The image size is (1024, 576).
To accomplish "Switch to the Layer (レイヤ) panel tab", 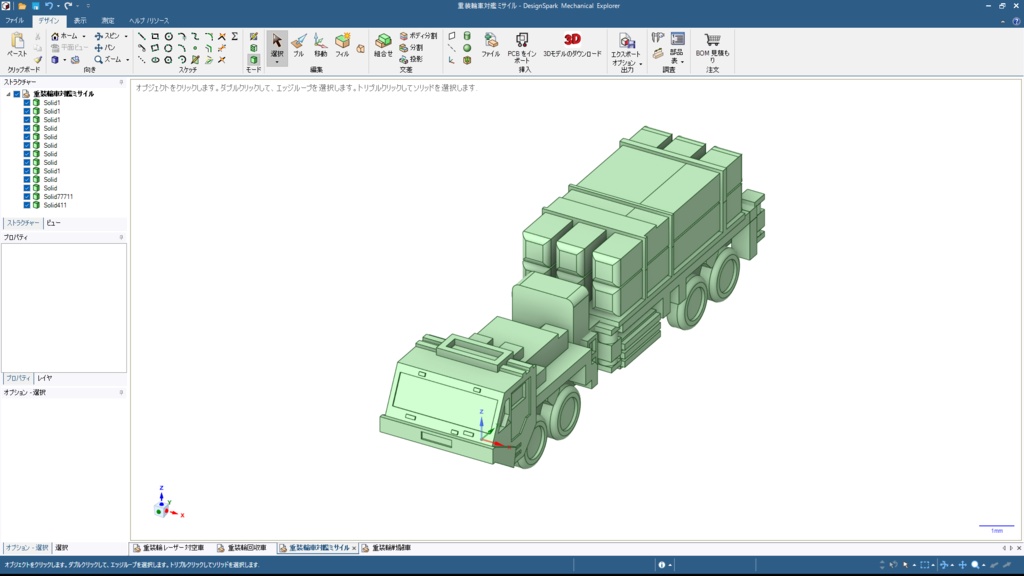I will [x=44, y=378].
